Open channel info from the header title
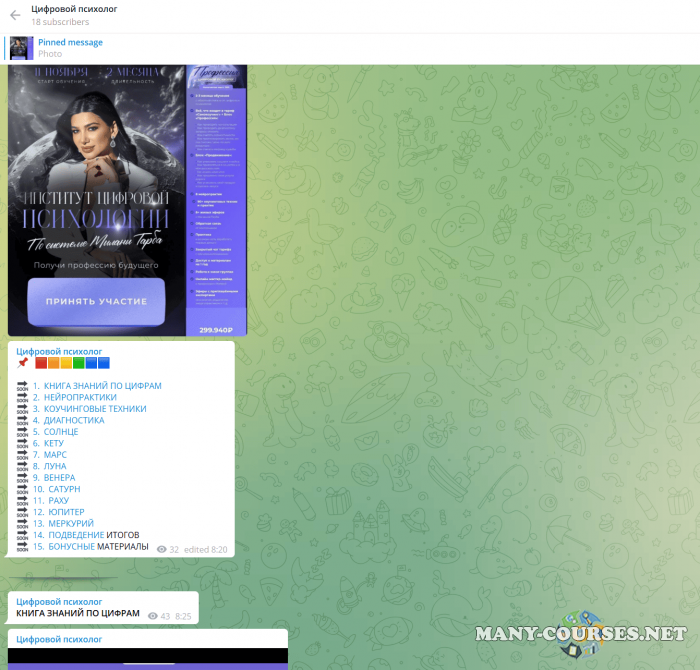 click(x=74, y=9)
